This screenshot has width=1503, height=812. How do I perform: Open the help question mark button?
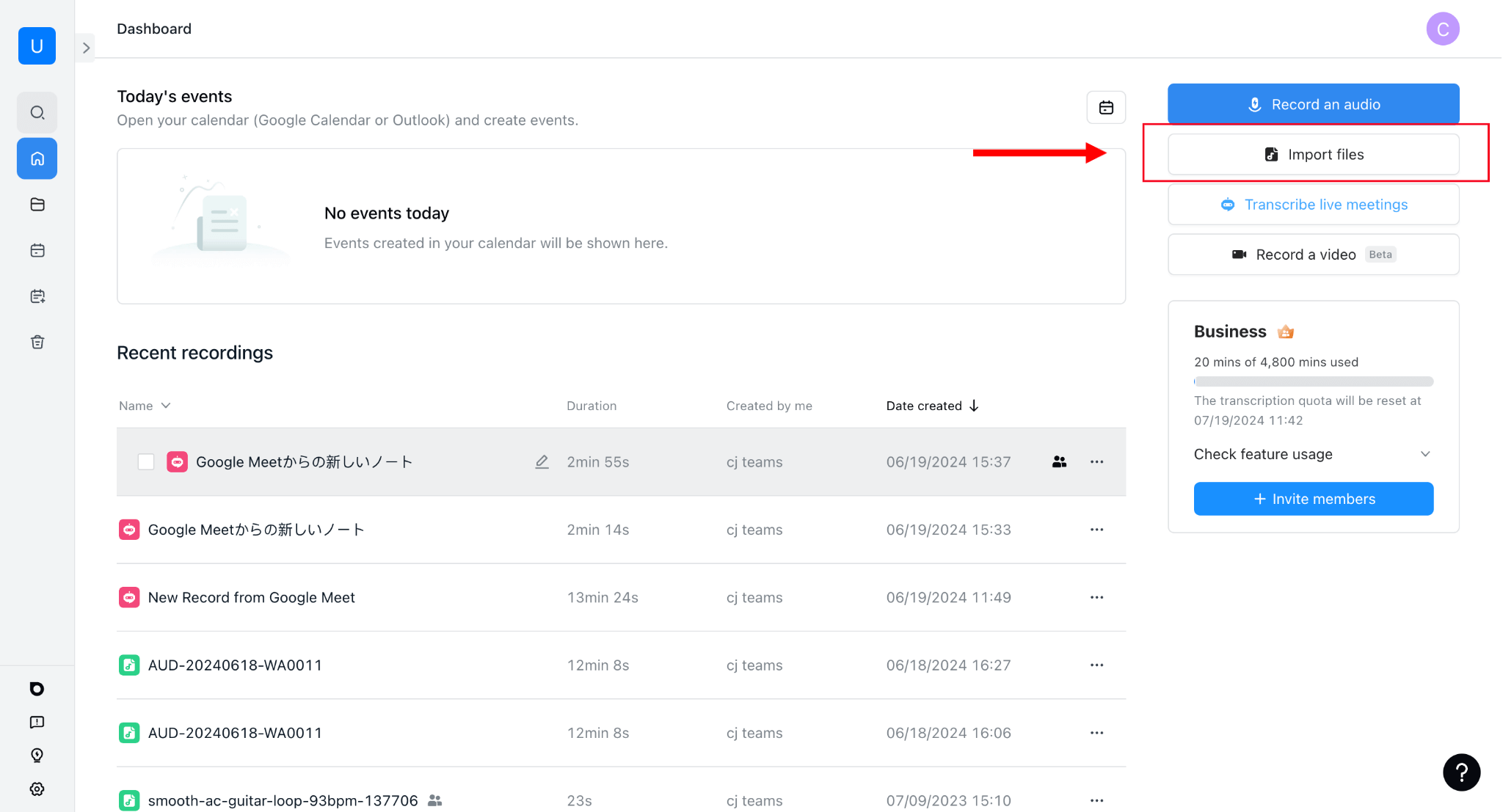tap(1461, 772)
